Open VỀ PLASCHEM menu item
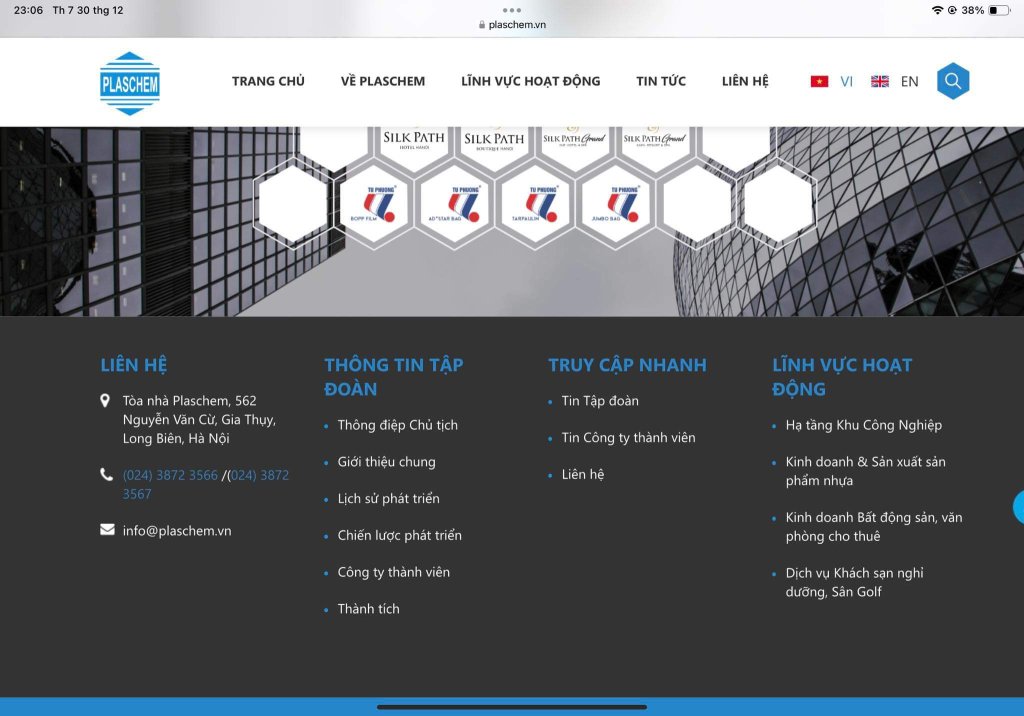 pos(383,81)
